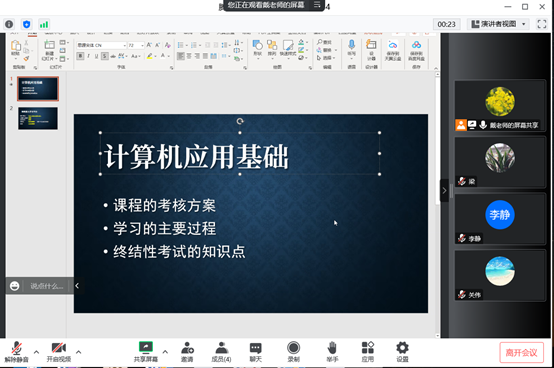Image resolution: width=554 pixels, height=368 pixels.
Task: Unmute microphone with 解除静音 button
Action: (x=16, y=352)
